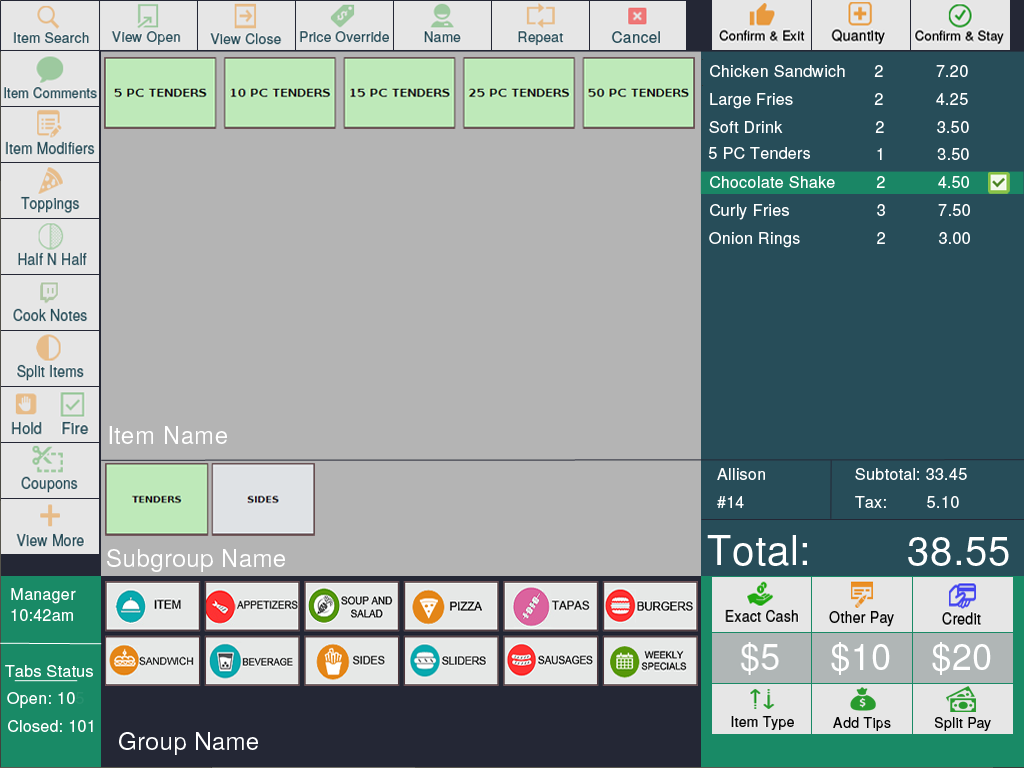Select Chicken Sandwich order line
Viewport: 1024px width, 768px height.
(x=862, y=71)
